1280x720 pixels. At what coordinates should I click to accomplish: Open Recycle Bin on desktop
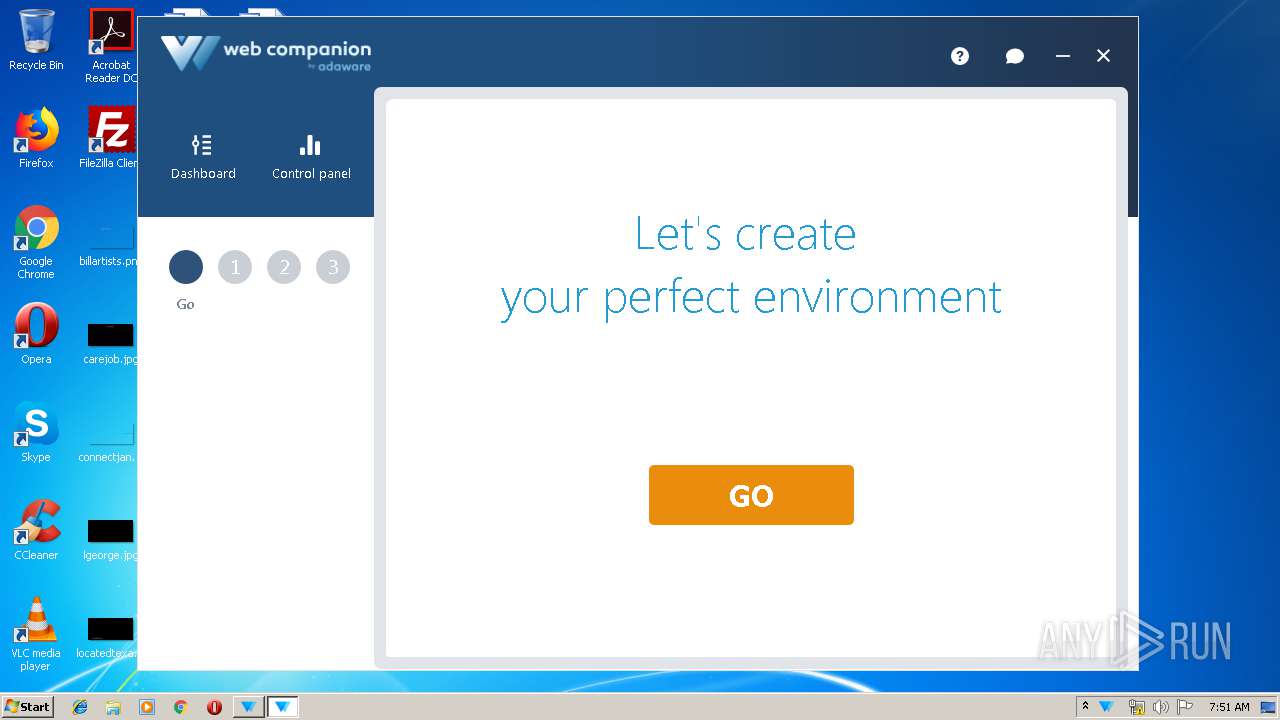[36, 41]
